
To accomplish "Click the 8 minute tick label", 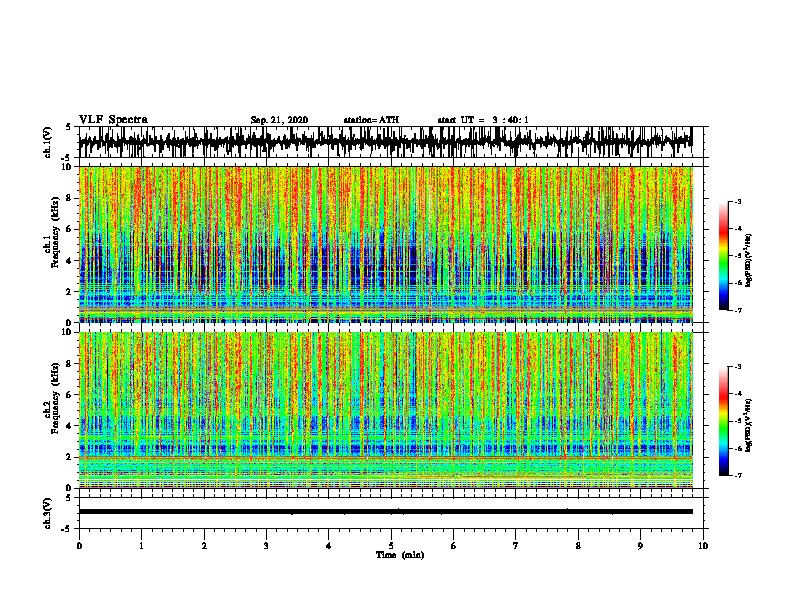I will click(x=578, y=546).
